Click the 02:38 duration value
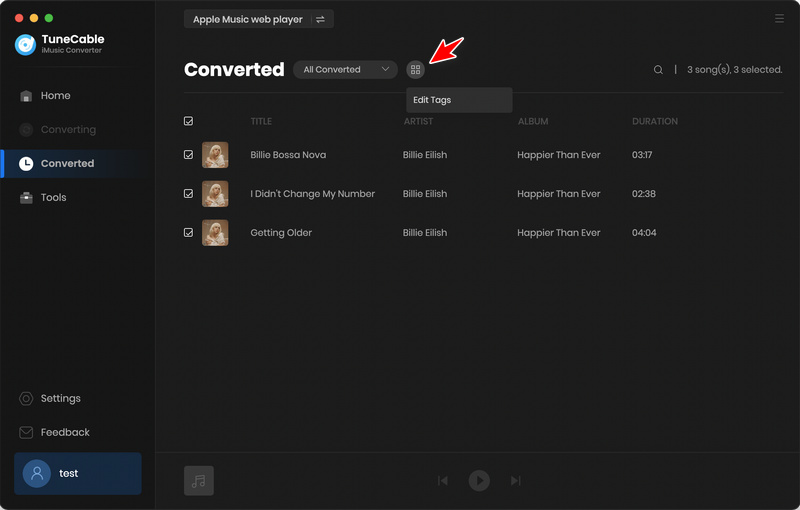This screenshot has height=510, width=800. pyautogui.click(x=643, y=194)
